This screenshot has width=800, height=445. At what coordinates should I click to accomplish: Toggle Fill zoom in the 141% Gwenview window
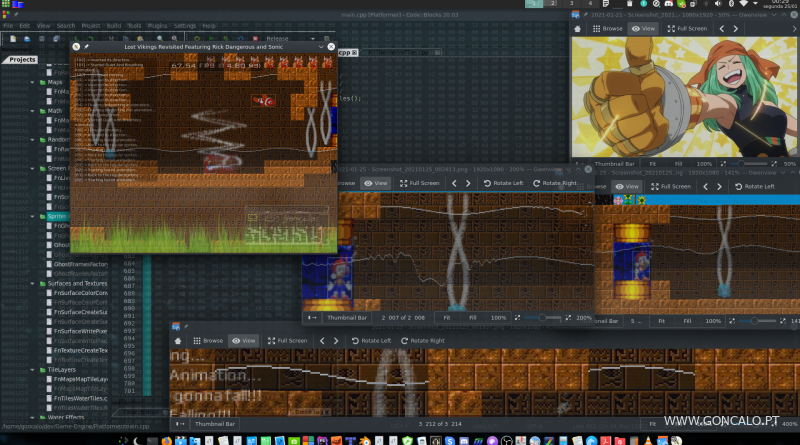(687, 322)
